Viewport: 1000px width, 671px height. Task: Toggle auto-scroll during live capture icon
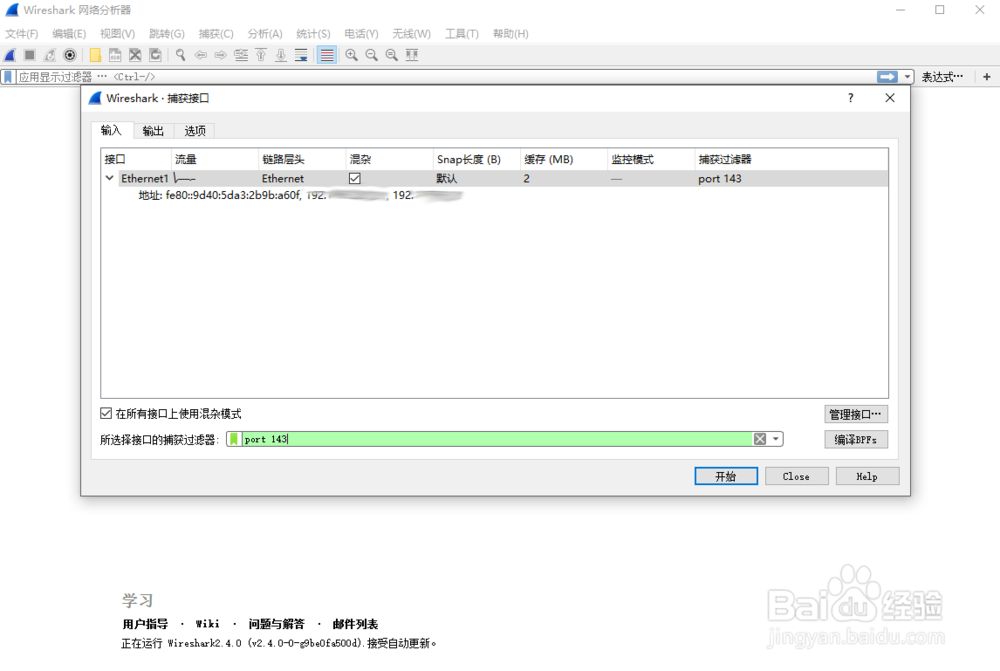pos(301,55)
